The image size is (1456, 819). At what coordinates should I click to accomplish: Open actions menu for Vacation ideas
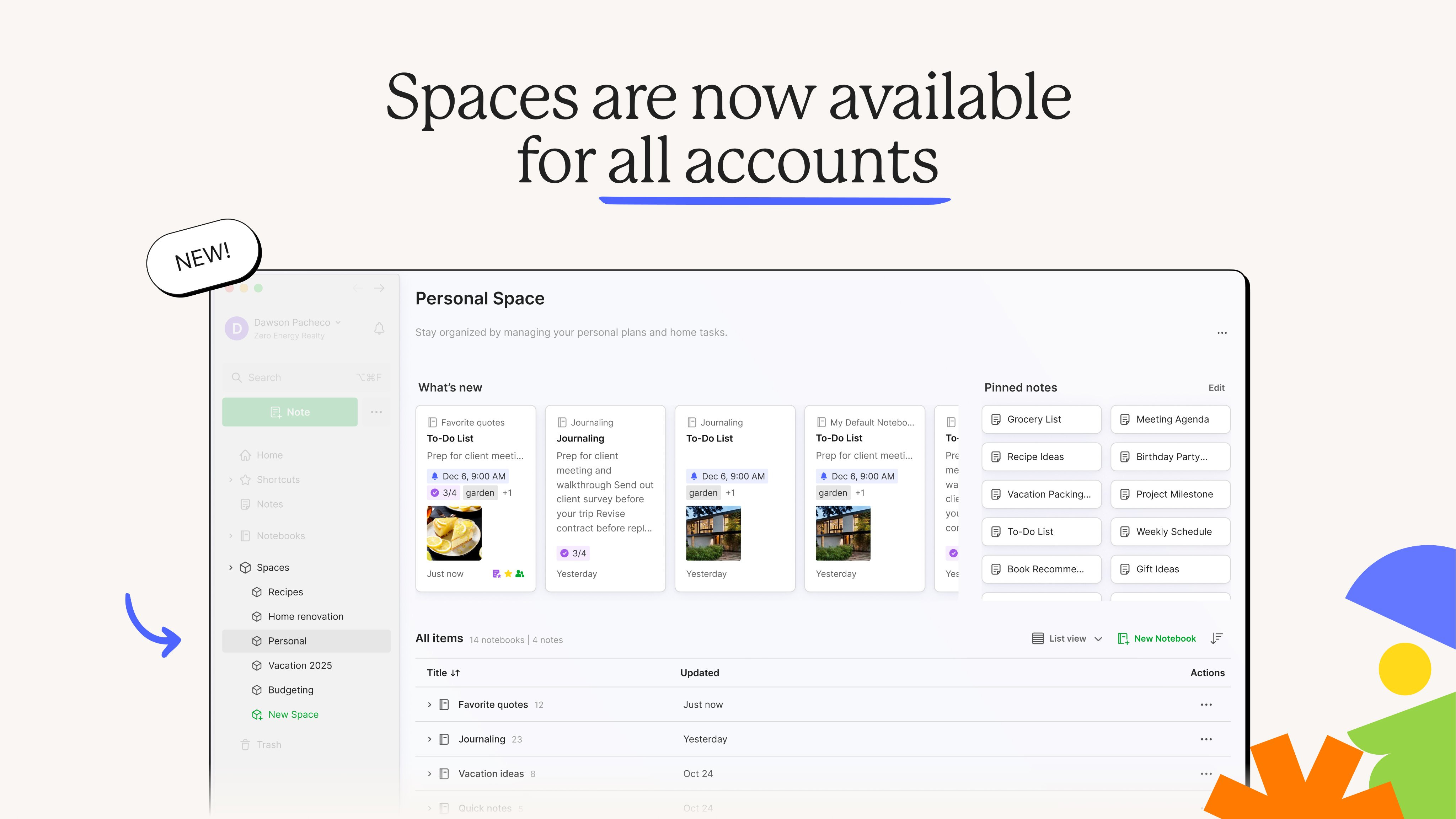(1206, 774)
